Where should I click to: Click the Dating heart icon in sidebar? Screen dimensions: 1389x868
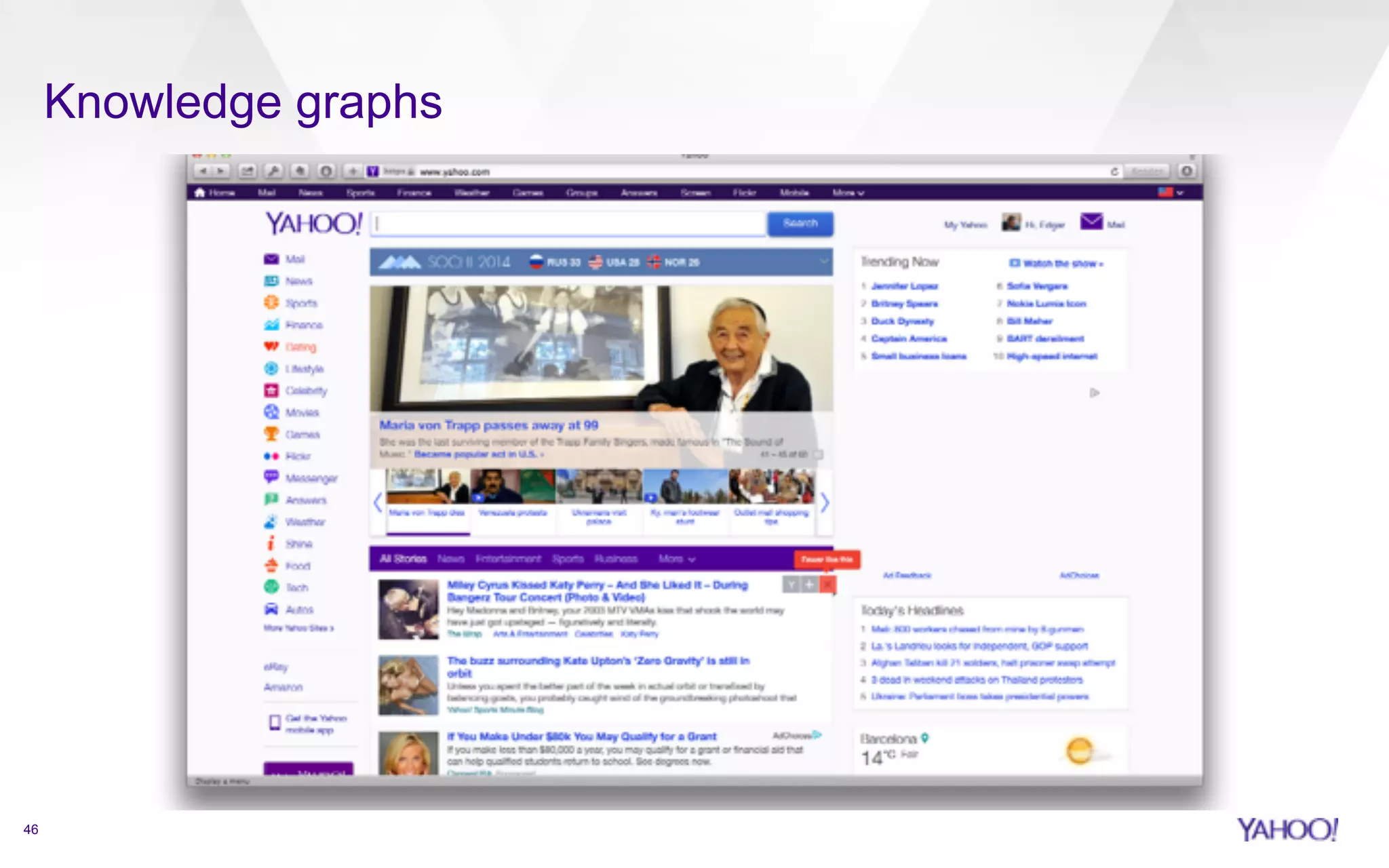(x=271, y=347)
